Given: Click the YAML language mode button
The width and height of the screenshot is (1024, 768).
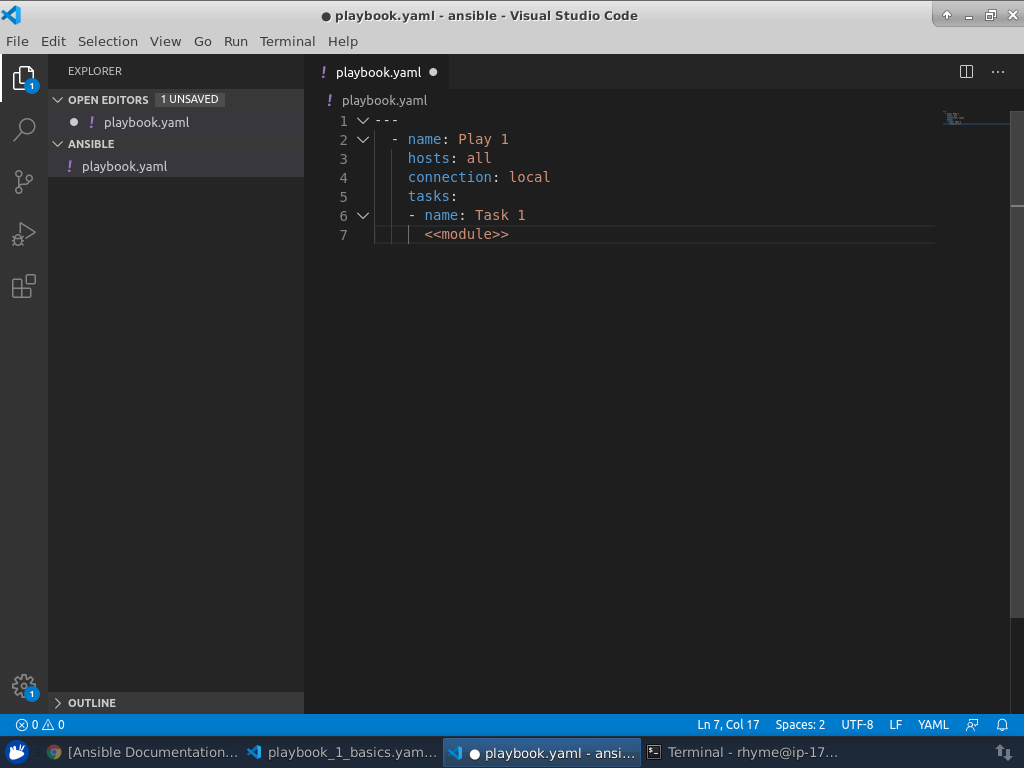Looking at the screenshot, I should coord(933,725).
